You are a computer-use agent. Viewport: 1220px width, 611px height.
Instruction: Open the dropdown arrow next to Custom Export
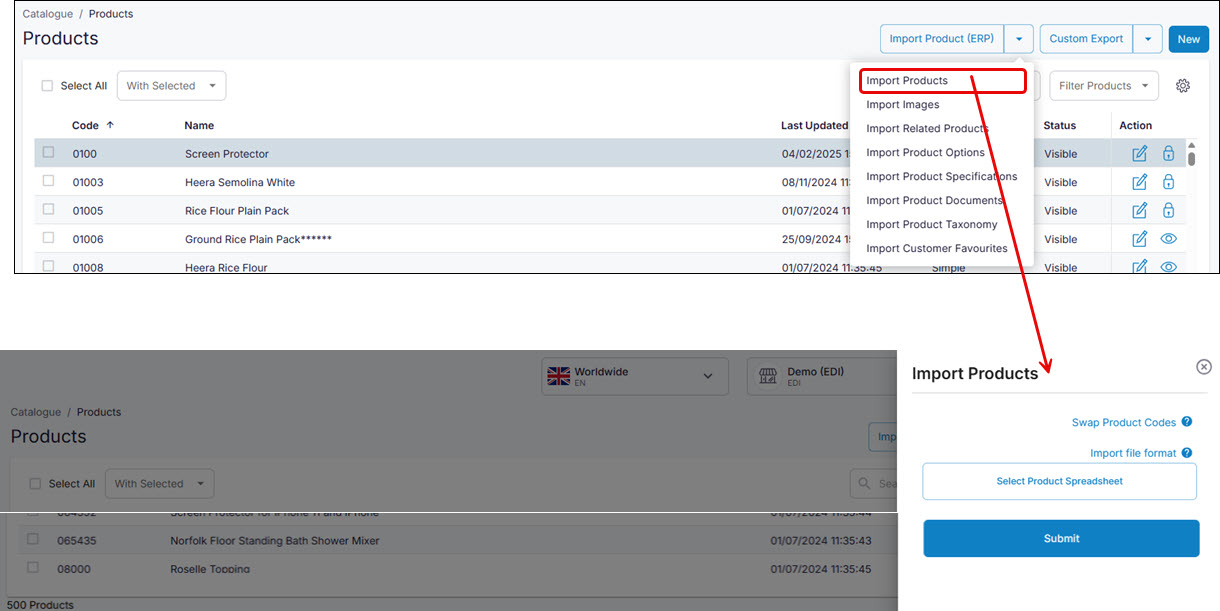coord(1148,38)
